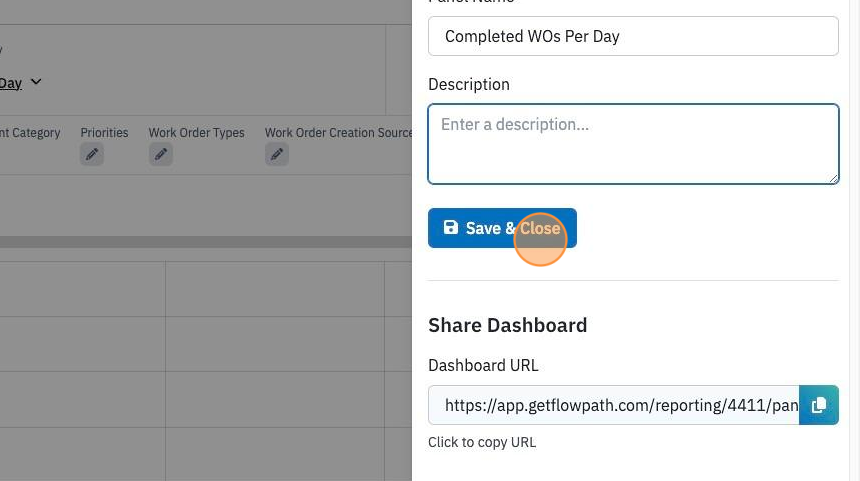
Task: Click inside the Description text area
Action: pyautogui.click(x=633, y=144)
